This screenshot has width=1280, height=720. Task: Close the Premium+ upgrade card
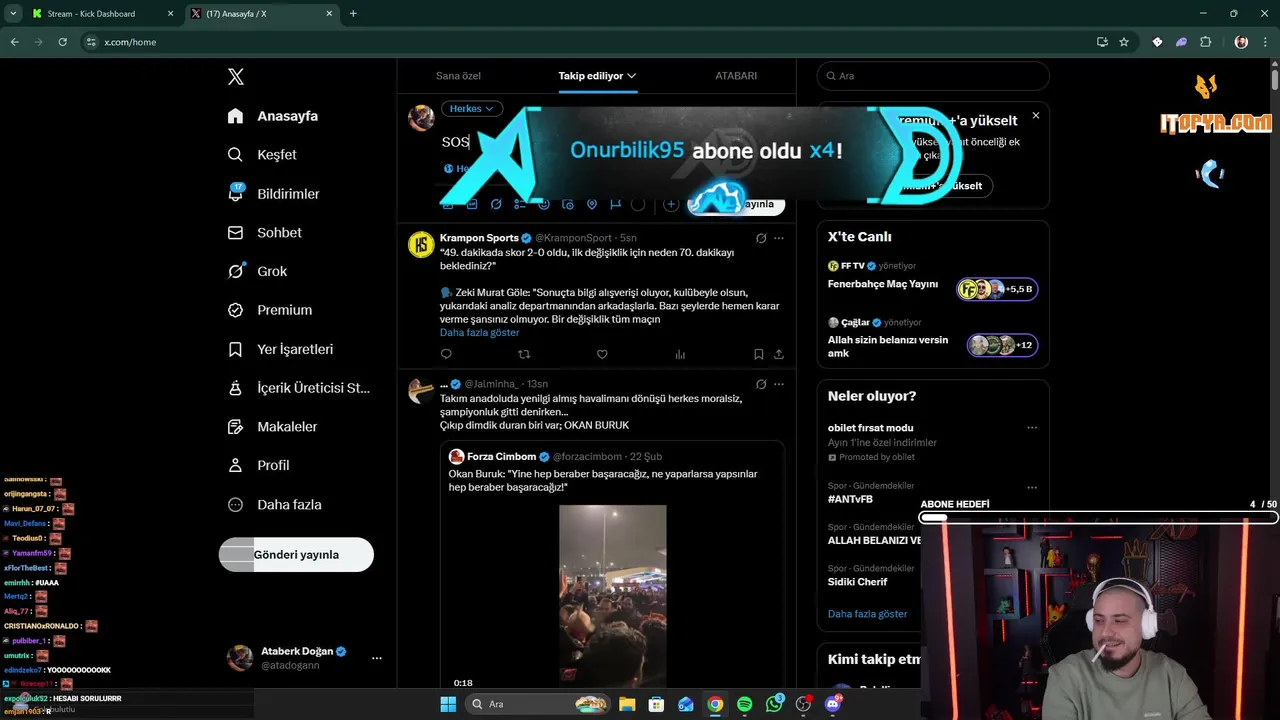pyautogui.click(x=1036, y=116)
